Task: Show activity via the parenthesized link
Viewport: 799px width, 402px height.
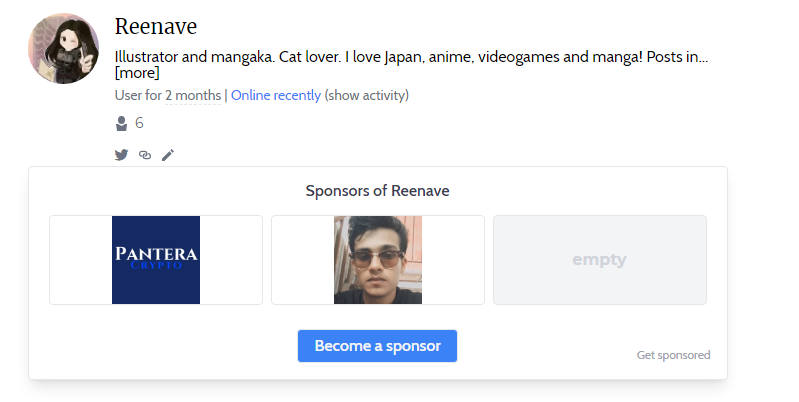Action: pos(367,95)
